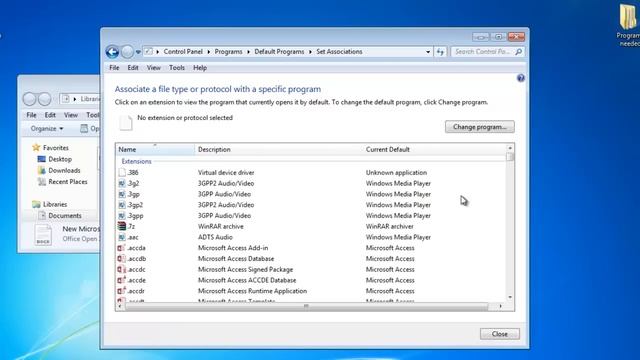Click the vertical scrollbar down arrow
This screenshot has width=640, height=360.
point(510,297)
